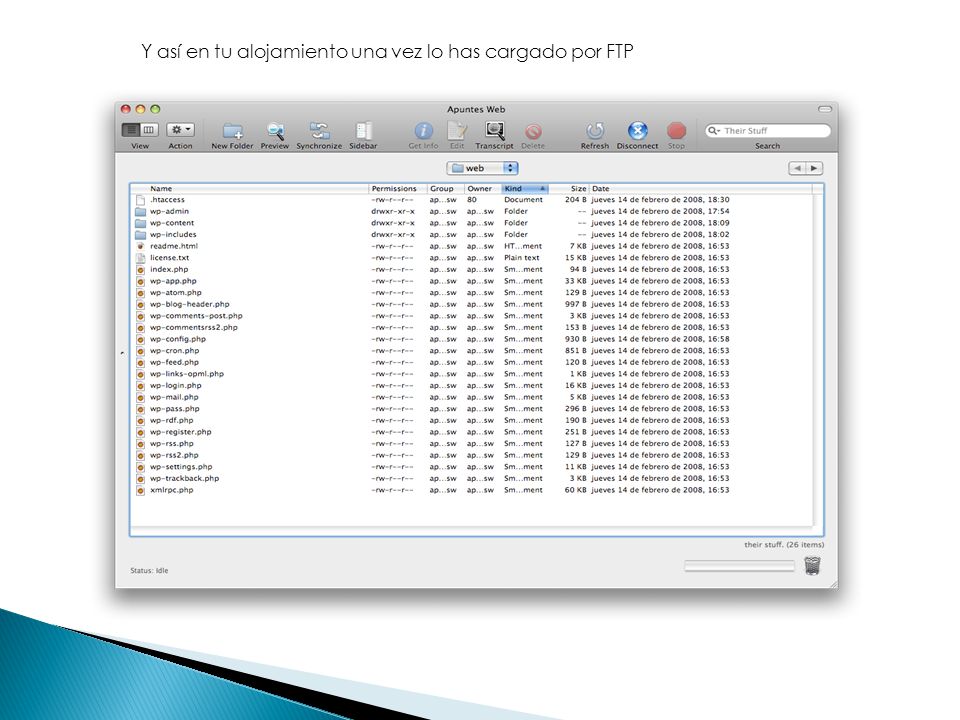Click the trash can icon
The height and width of the screenshot is (720, 960).
[x=812, y=566]
